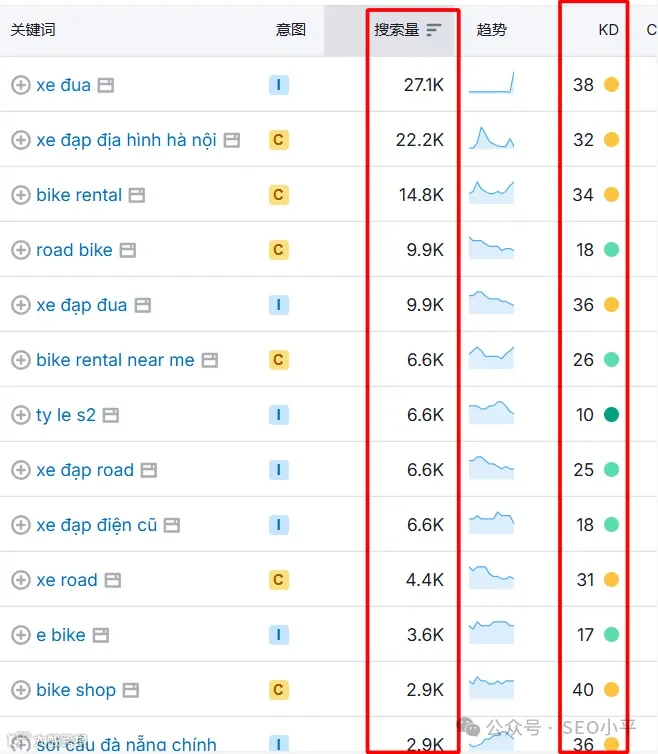The height and width of the screenshot is (754, 658).
Task: Click dark green KD dot for ty le s2
Action: pyautogui.click(x=611, y=415)
